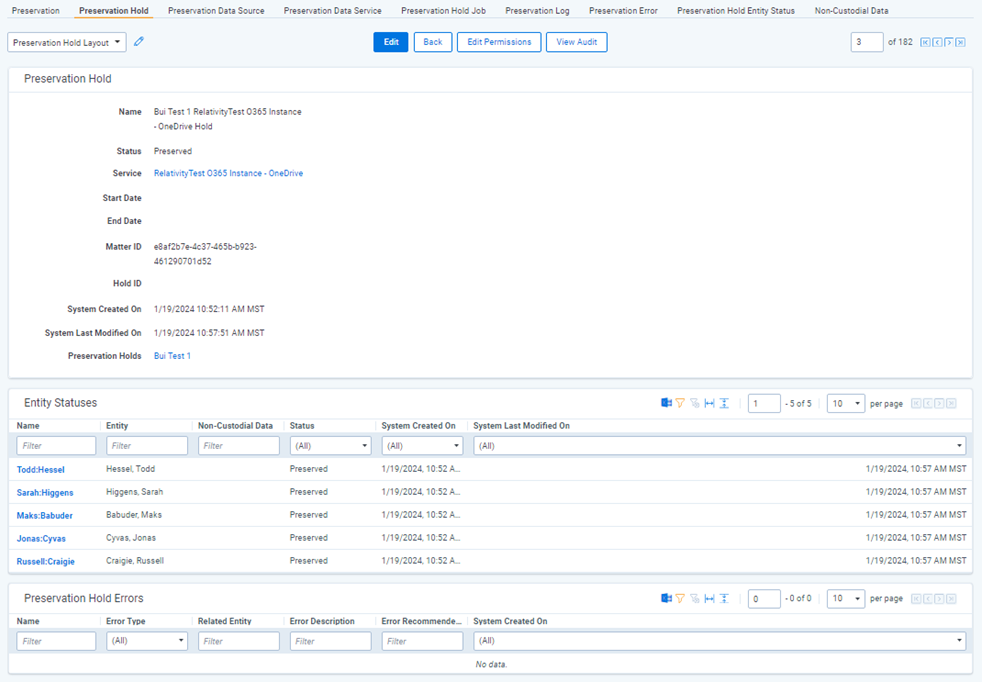Viewport: 982px width, 682px height.
Task: Open Entity Statuses System Created On filter dropdown
Action: [x=422, y=446]
